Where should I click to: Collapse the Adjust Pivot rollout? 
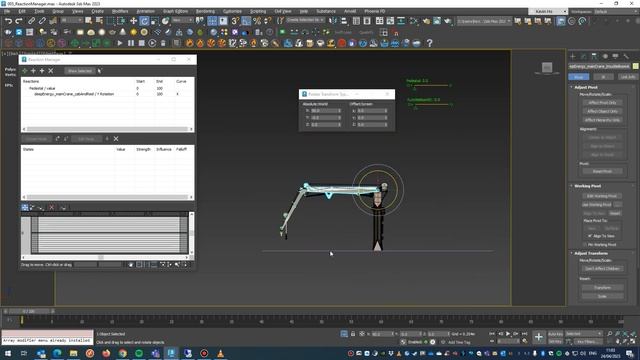pyautogui.click(x=586, y=87)
